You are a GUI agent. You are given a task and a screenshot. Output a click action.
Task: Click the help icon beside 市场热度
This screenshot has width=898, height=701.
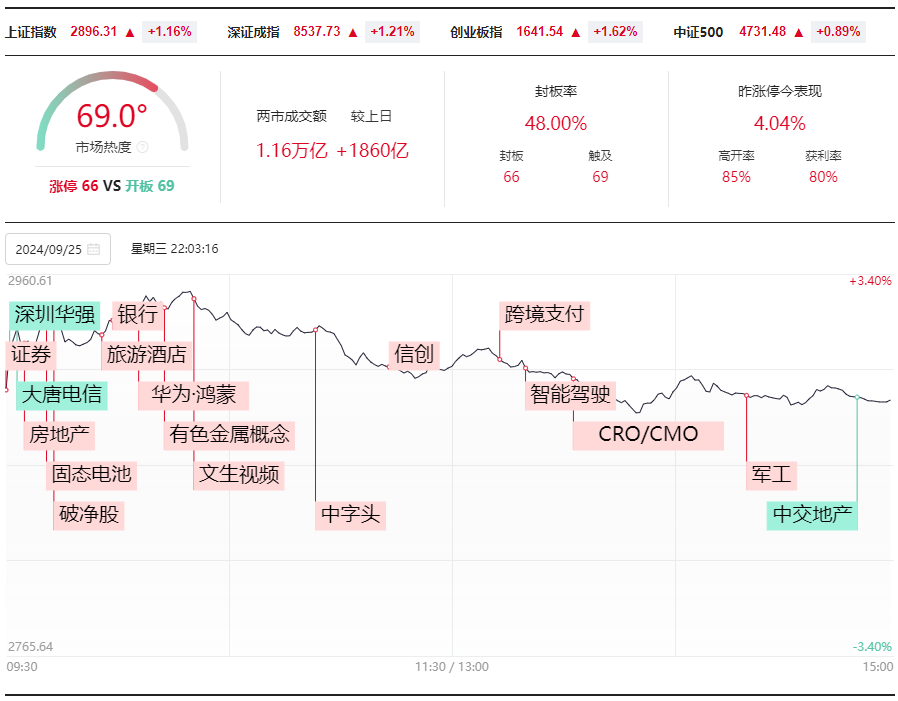coord(143,147)
